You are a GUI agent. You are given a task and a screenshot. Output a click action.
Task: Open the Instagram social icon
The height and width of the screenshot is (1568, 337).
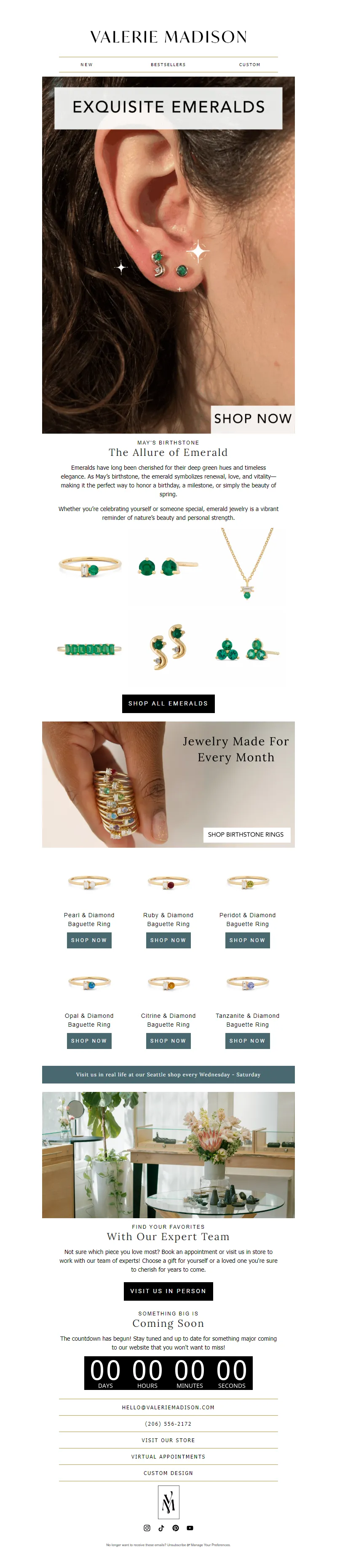[147, 1527]
